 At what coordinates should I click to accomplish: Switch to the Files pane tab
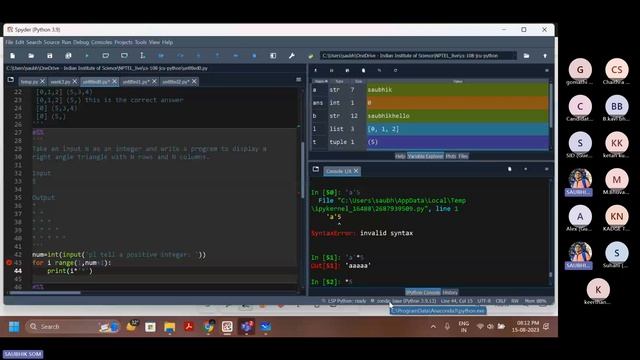coord(463,156)
